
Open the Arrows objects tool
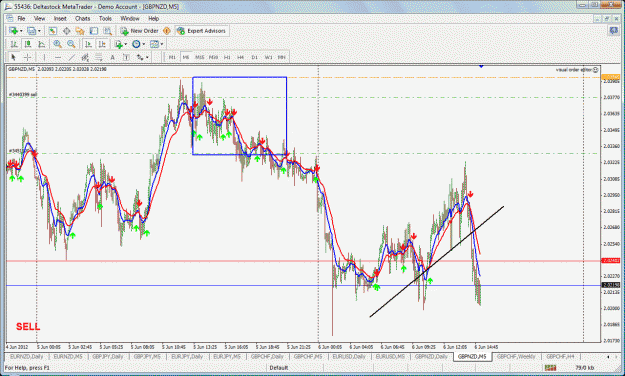[x=140, y=57]
